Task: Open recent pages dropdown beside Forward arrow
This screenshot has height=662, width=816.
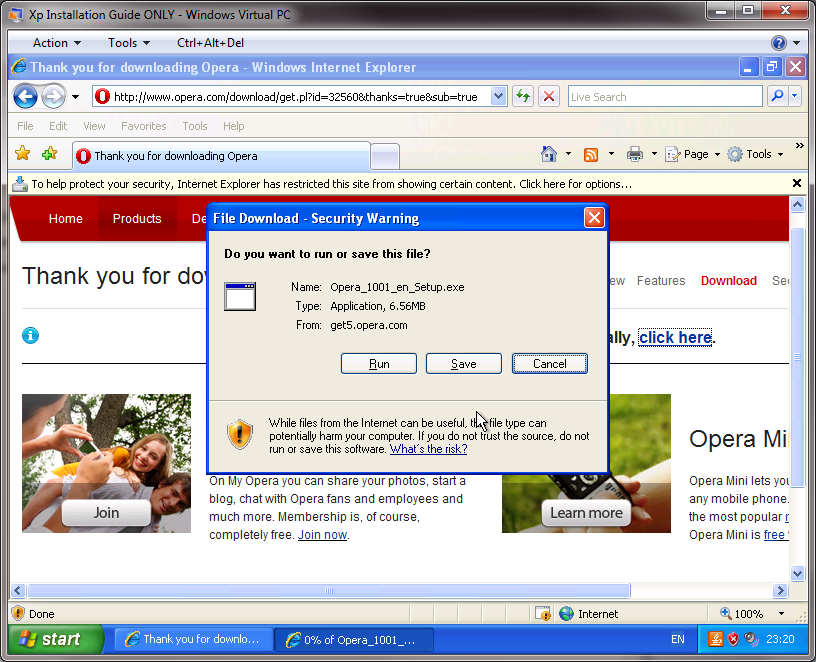Action: [x=75, y=97]
